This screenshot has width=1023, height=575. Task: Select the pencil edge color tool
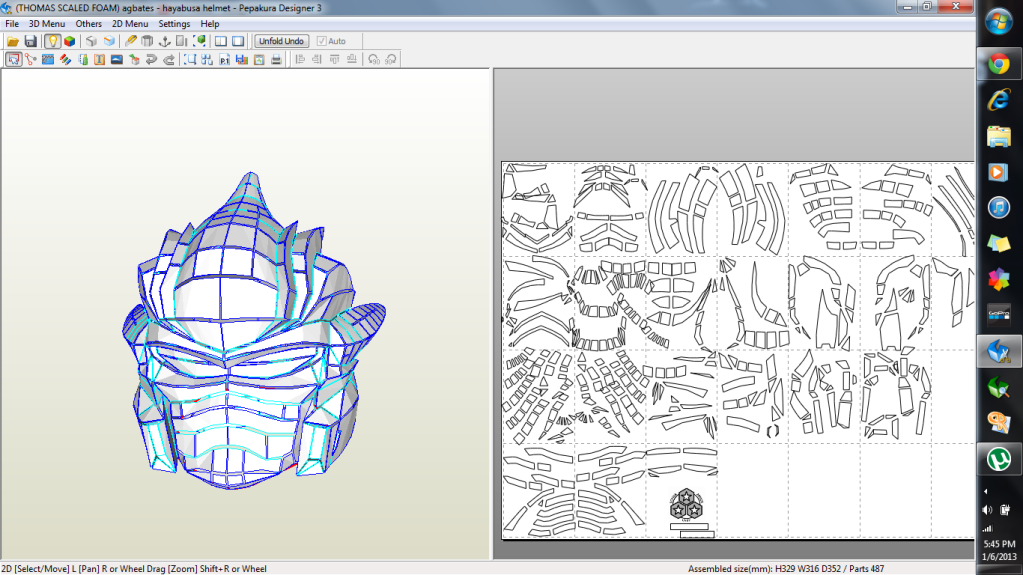130,41
